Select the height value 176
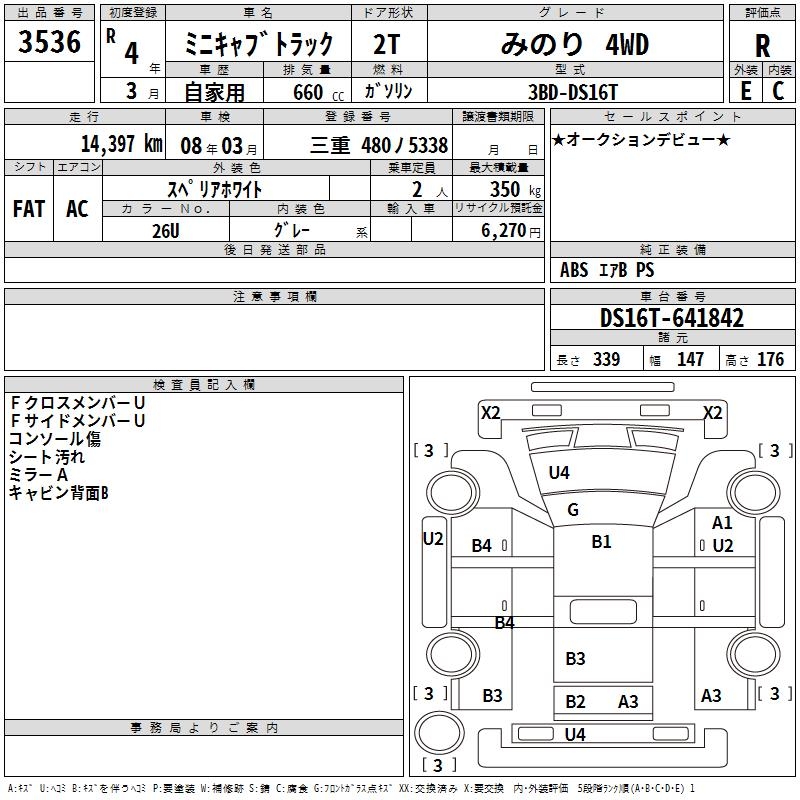The image size is (800, 800). [770, 359]
